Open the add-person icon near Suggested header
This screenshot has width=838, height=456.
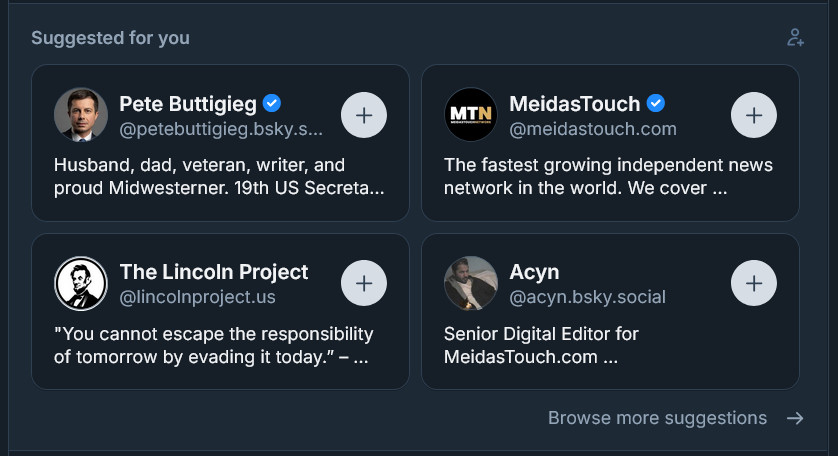795,37
